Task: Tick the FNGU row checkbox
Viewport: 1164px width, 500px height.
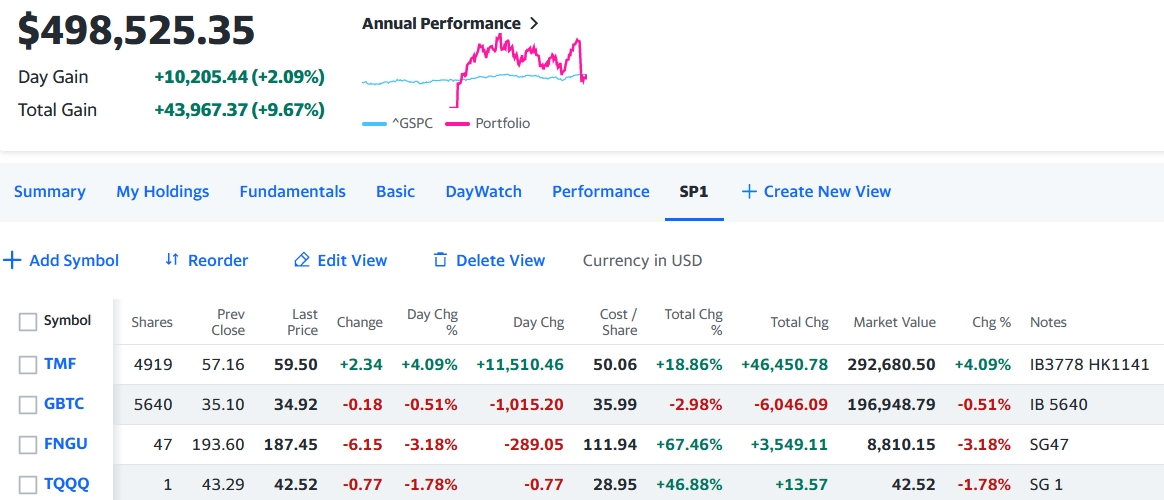Action: click(x=28, y=445)
